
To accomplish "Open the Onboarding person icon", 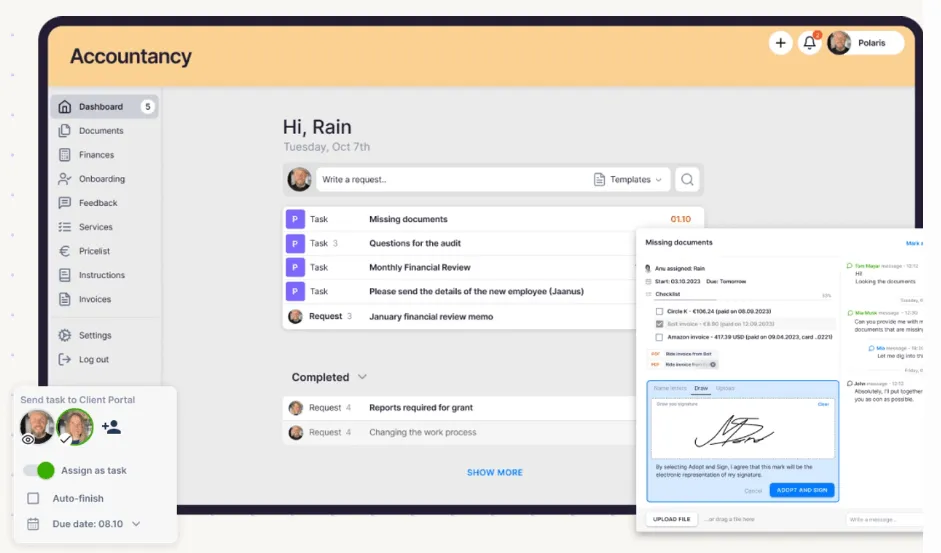I will click(x=64, y=179).
